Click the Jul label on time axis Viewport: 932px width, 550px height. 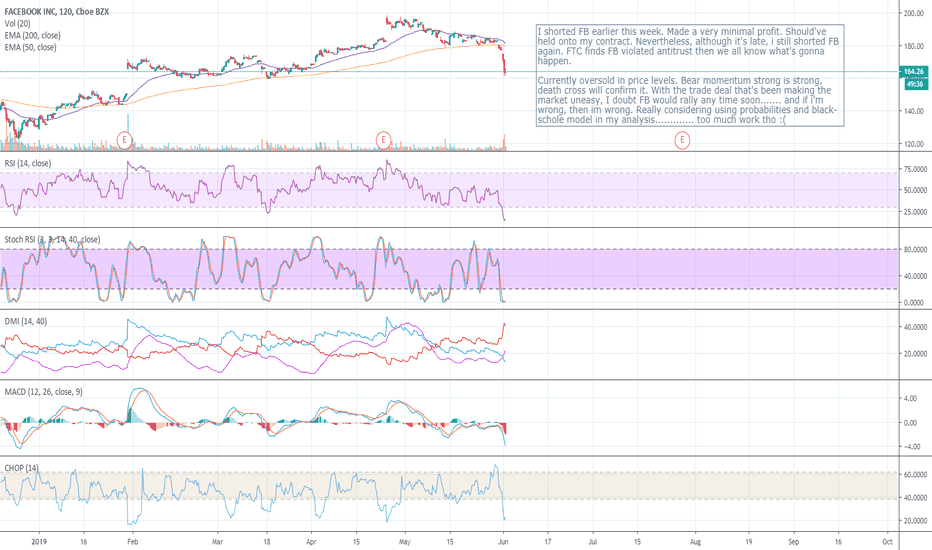click(593, 542)
